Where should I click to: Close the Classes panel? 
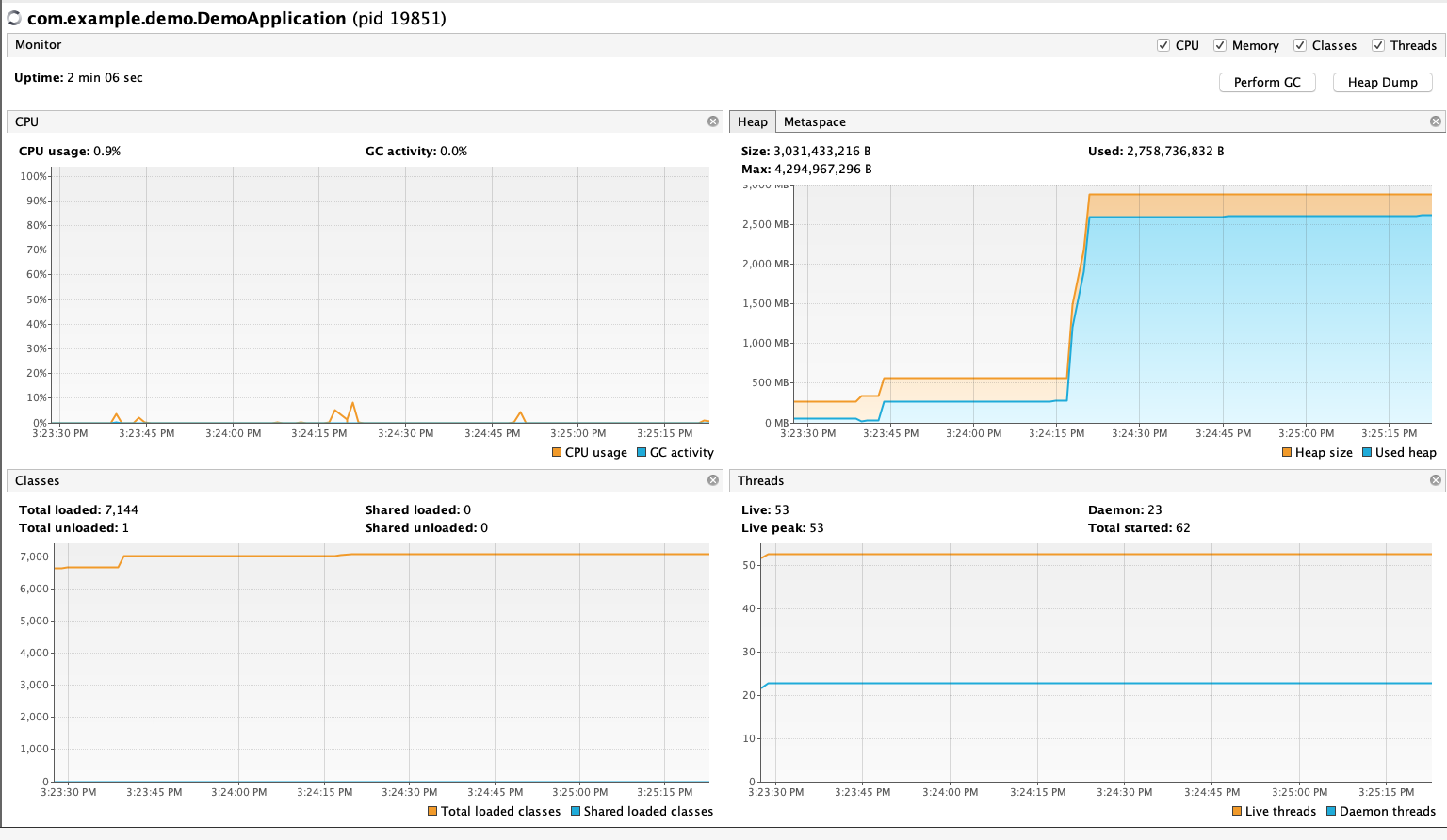tap(713, 480)
